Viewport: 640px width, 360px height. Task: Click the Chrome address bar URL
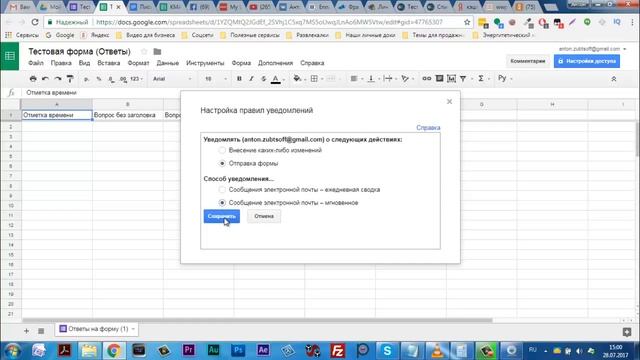pos(269,22)
